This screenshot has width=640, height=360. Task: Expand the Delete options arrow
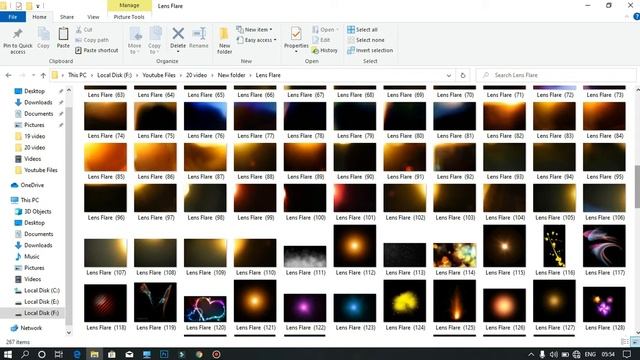click(x=178, y=52)
